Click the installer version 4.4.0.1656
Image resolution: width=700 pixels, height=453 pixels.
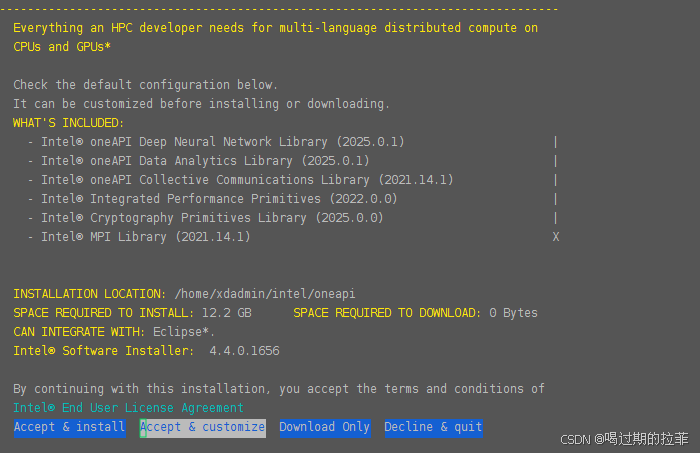245,351
